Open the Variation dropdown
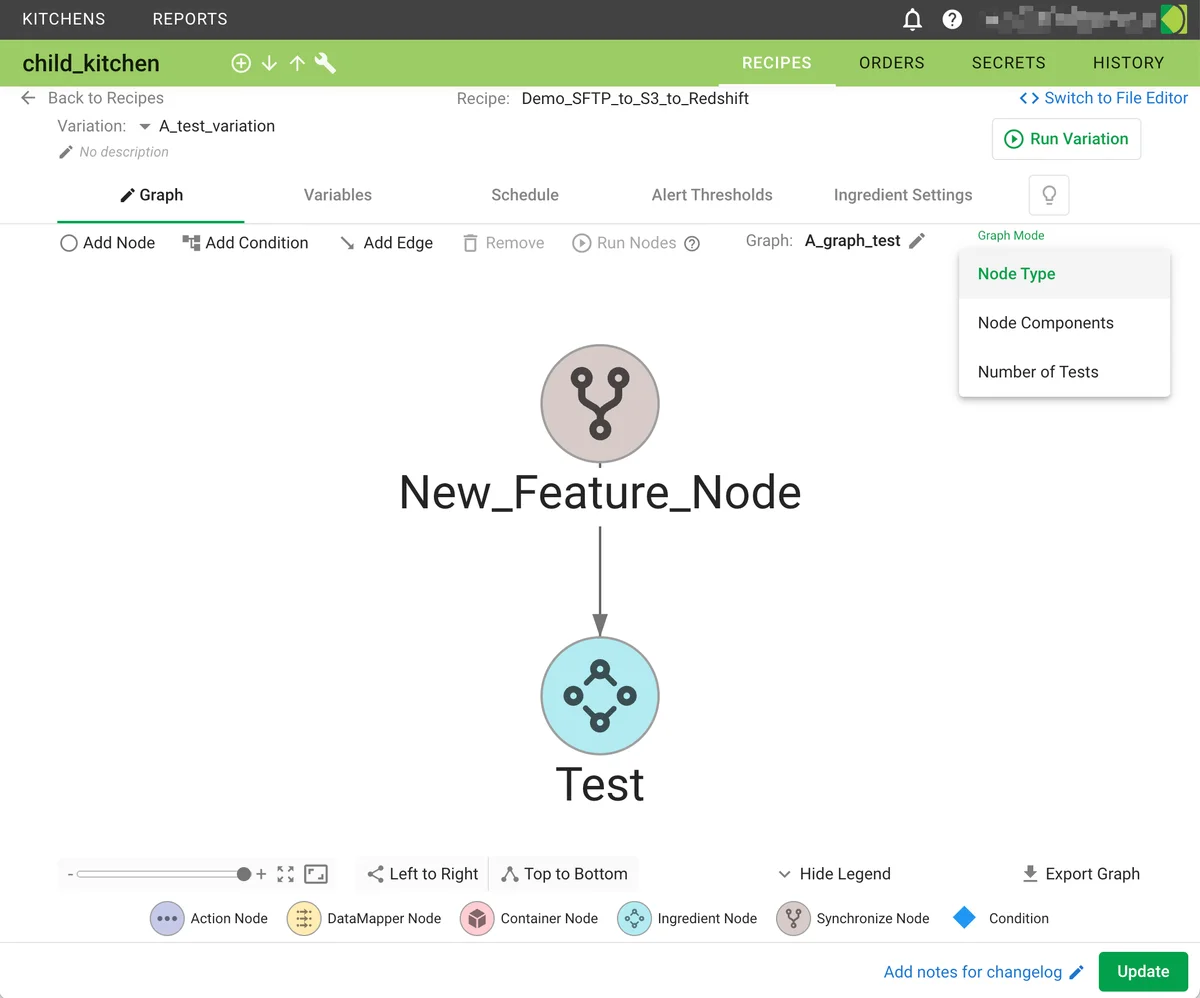Viewport: 1200px width, 998px height. tap(145, 126)
